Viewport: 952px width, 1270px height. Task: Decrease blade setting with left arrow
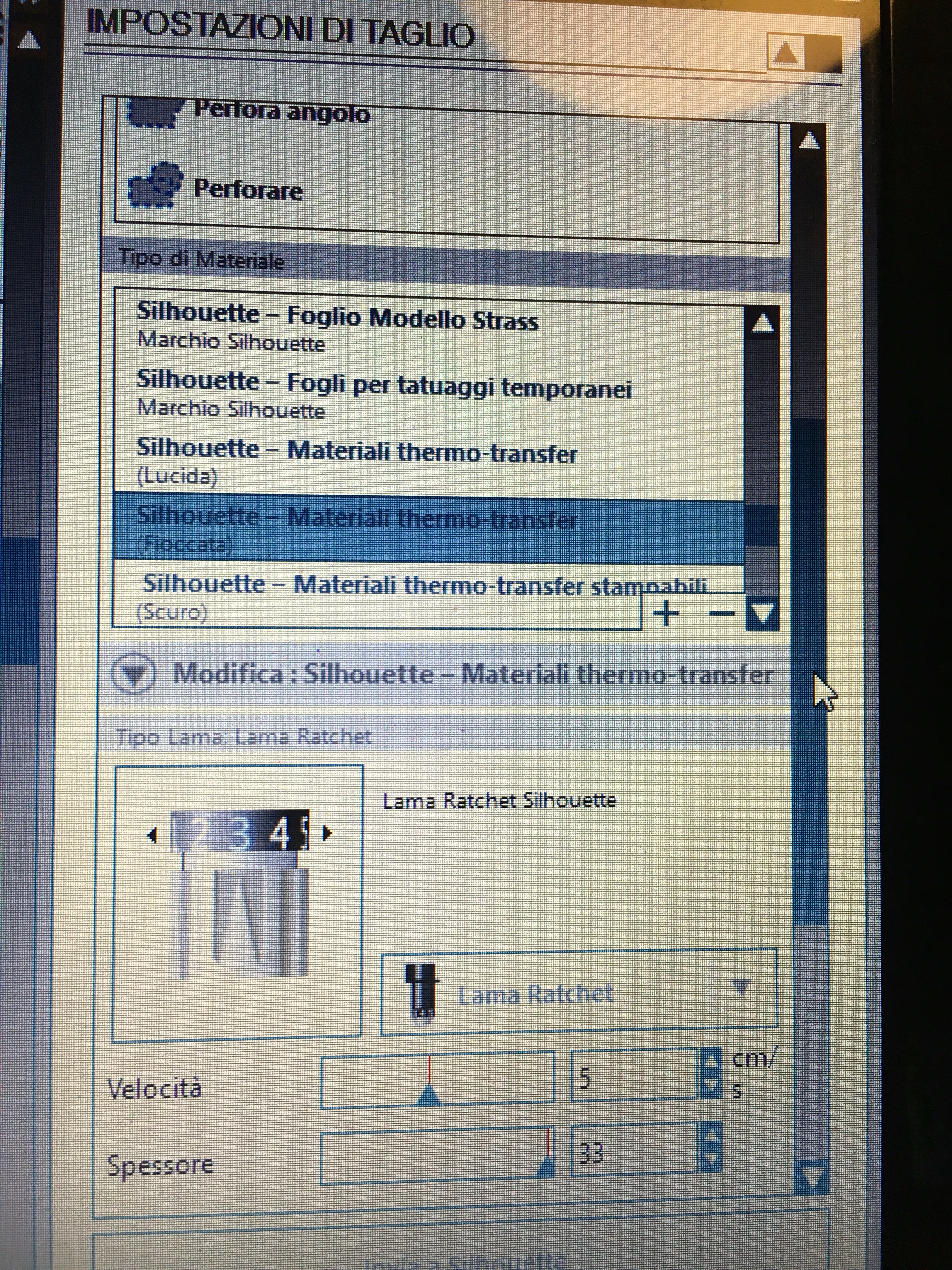pos(151,836)
